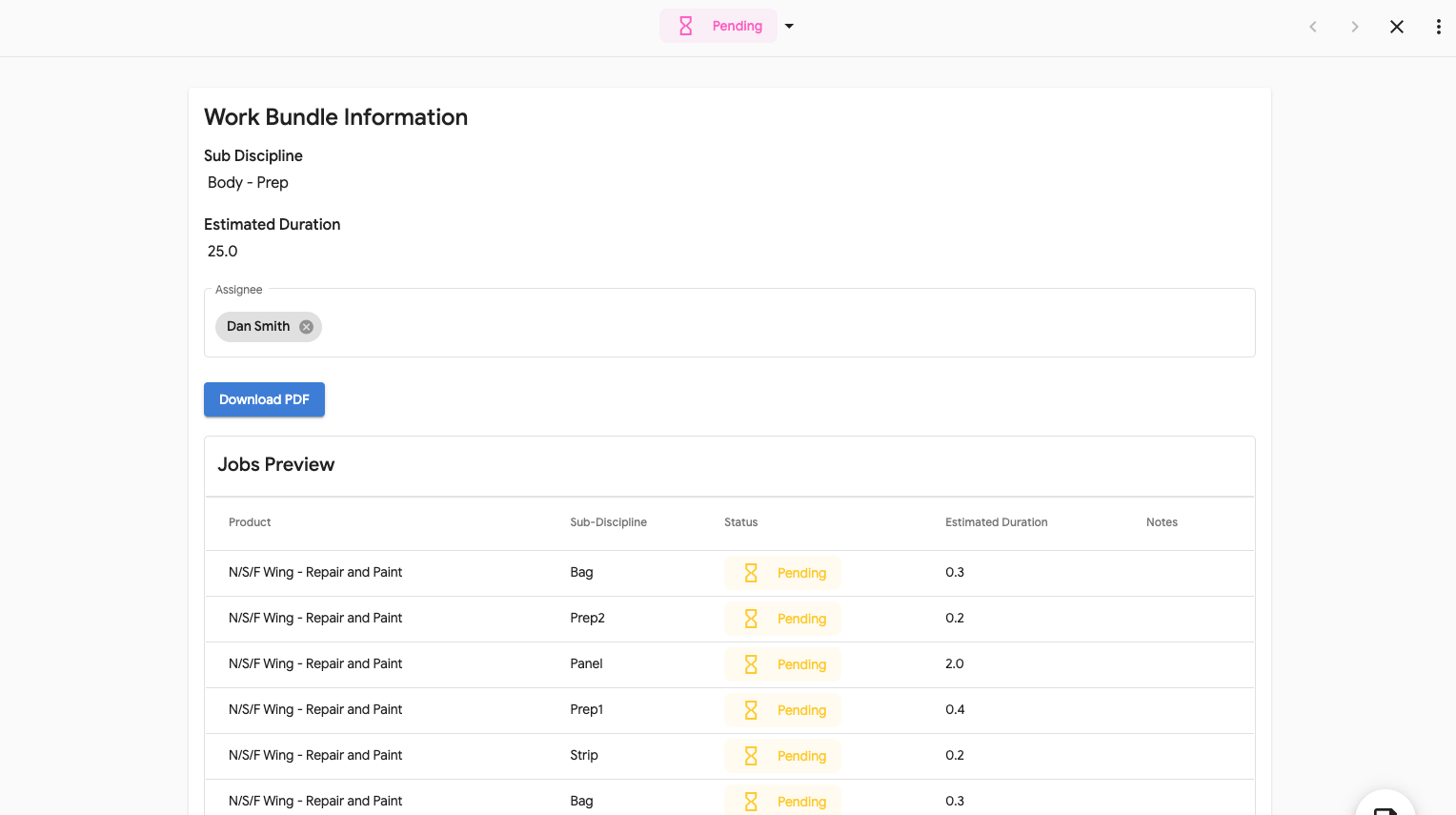Click the Estimated Duration column header
This screenshot has height=815, width=1456.
(996, 522)
